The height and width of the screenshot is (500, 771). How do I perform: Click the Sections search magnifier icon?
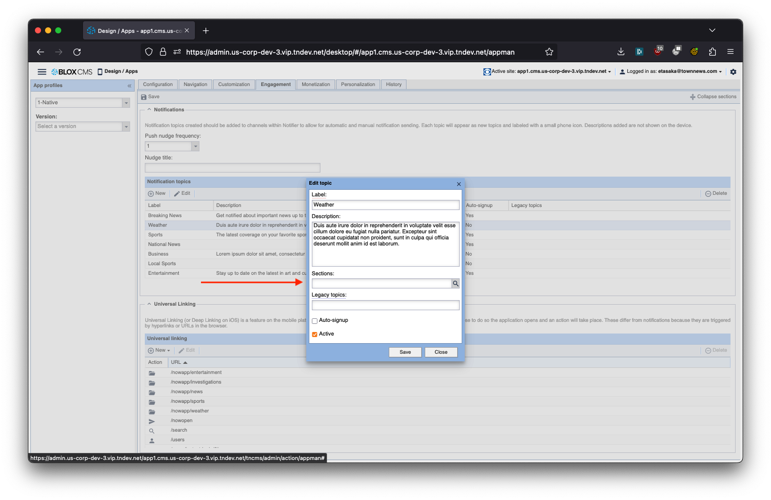(x=455, y=284)
